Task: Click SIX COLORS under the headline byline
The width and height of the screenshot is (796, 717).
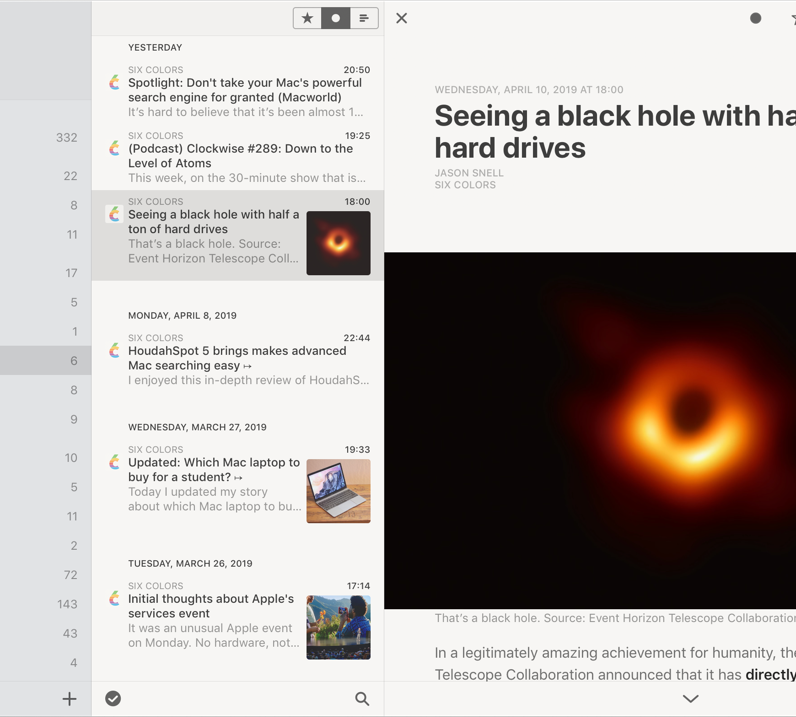Action: point(465,185)
